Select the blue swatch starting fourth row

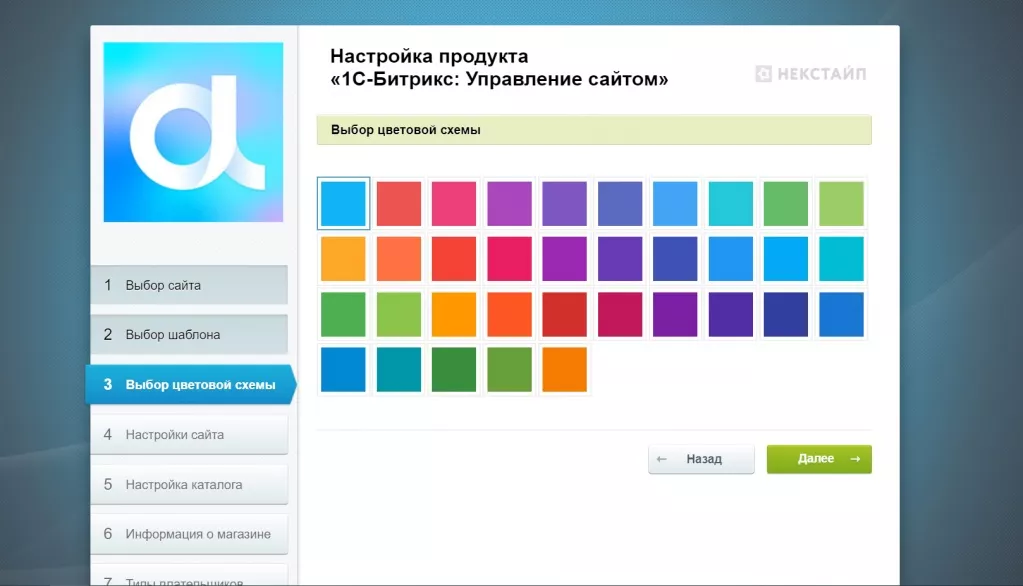pyautogui.click(x=343, y=370)
